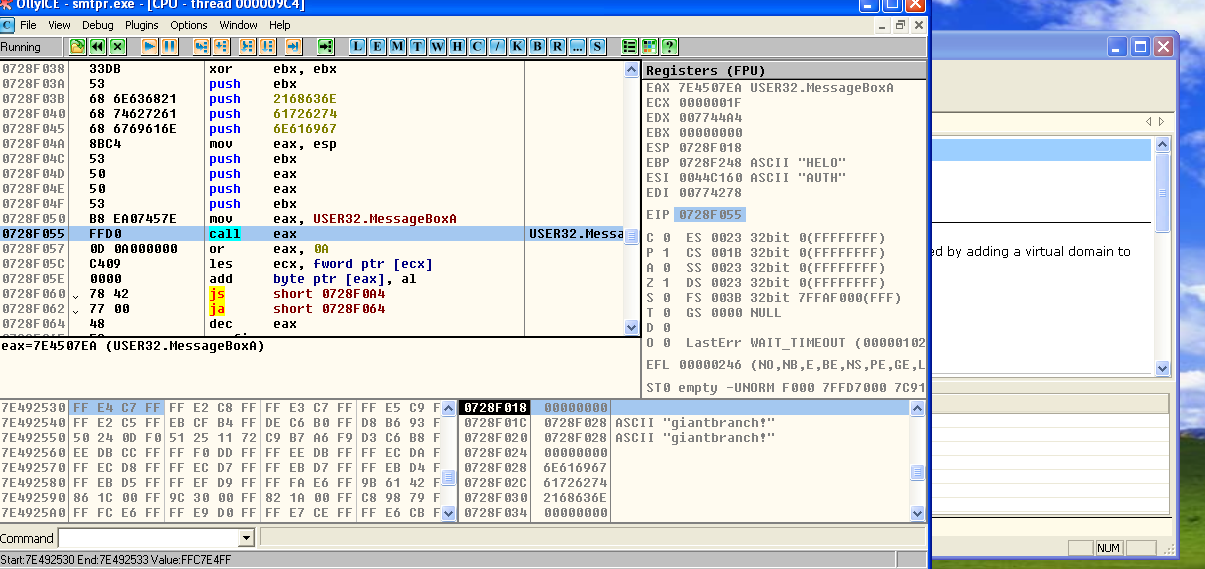Click the Open file toolbar icon
This screenshot has width=1205, height=569.
click(78, 47)
